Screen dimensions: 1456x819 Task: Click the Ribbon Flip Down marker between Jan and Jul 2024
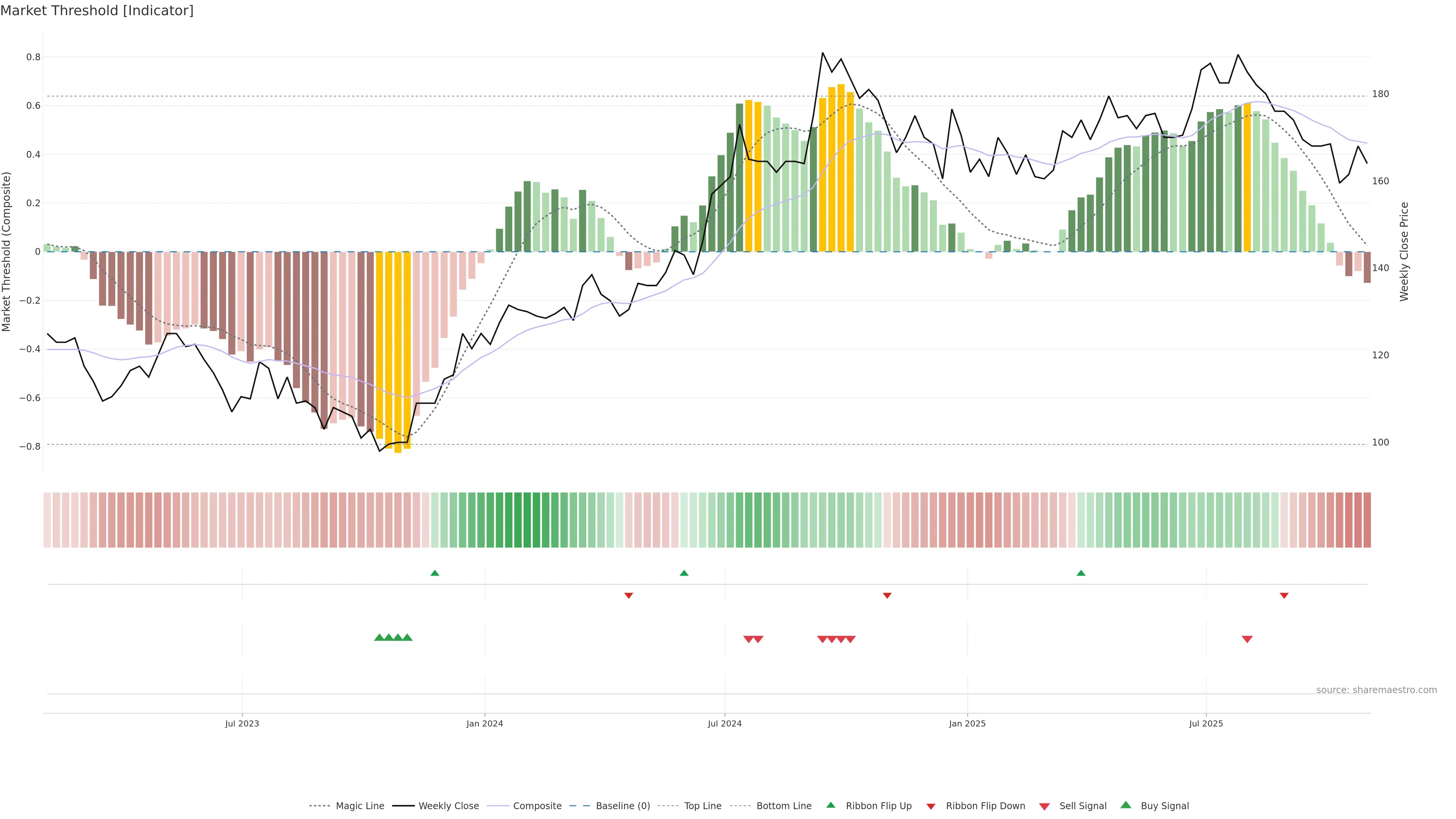click(629, 595)
